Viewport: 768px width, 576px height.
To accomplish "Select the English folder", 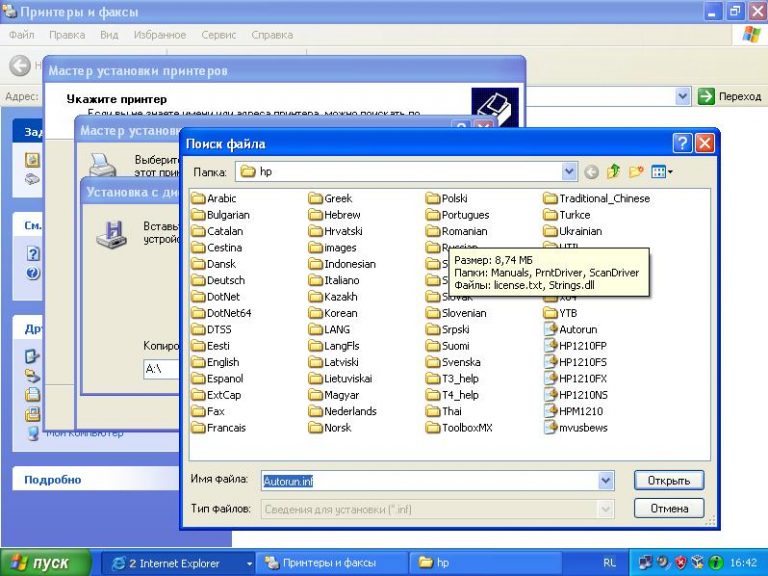I will [216, 362].
